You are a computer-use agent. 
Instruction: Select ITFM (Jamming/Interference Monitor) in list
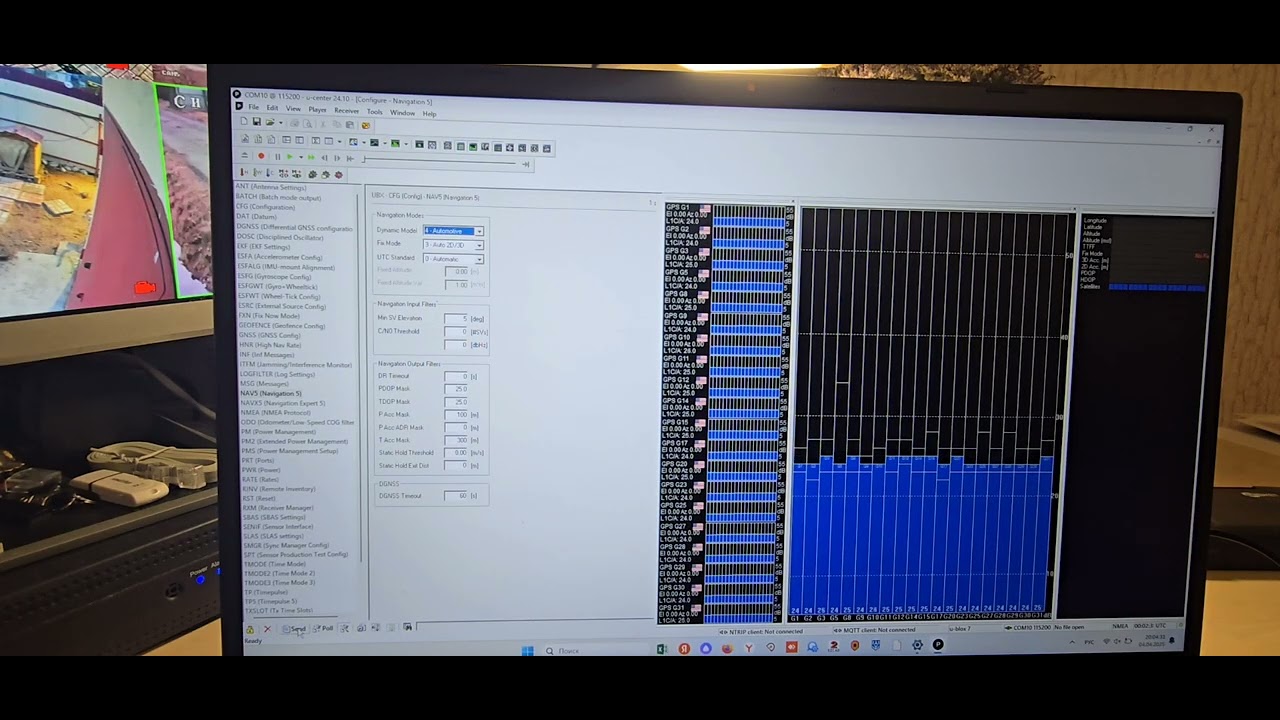pos(295,365)
